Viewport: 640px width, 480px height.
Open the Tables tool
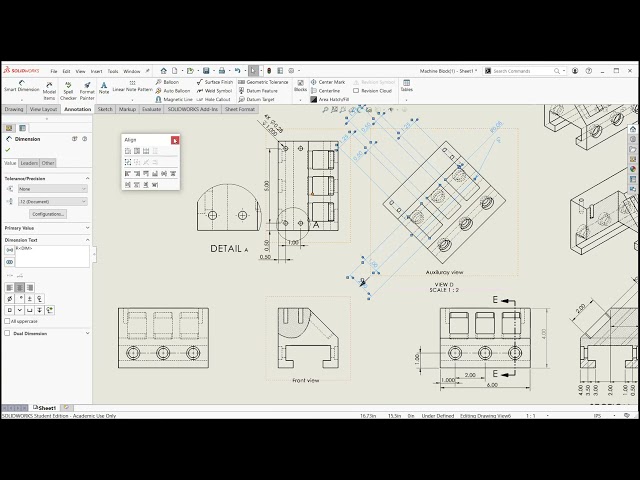coord(407,86)
